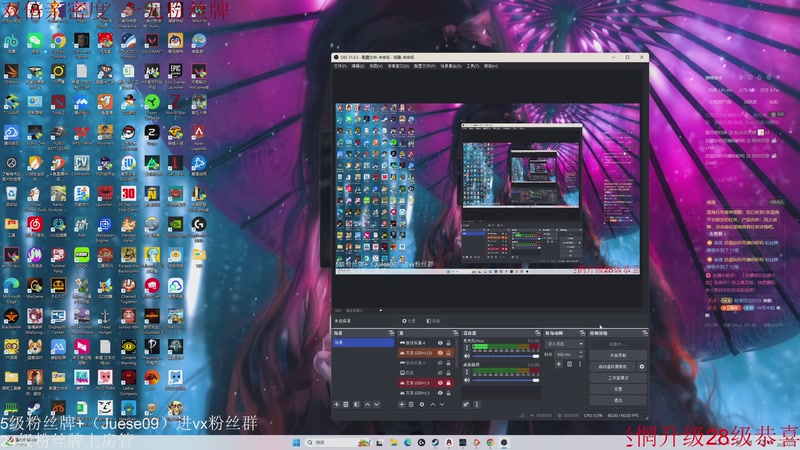The image size is (800, 450).
Task: Open the 配置文件(P) menu
Action: 424,66
